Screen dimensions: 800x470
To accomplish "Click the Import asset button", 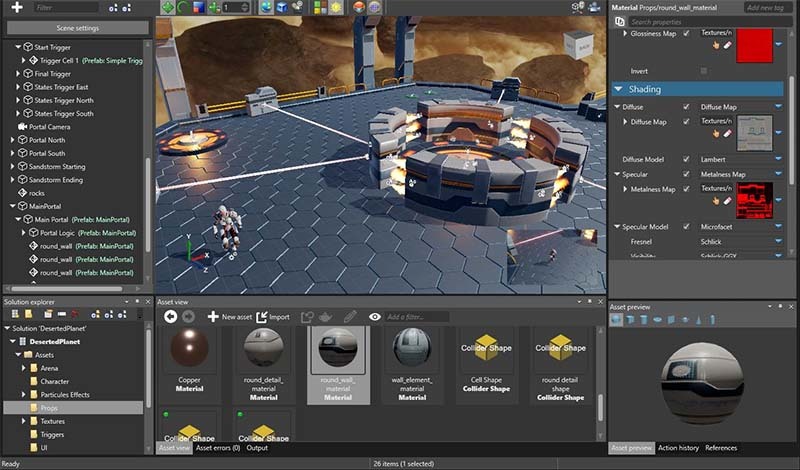I will coord(272,317).
